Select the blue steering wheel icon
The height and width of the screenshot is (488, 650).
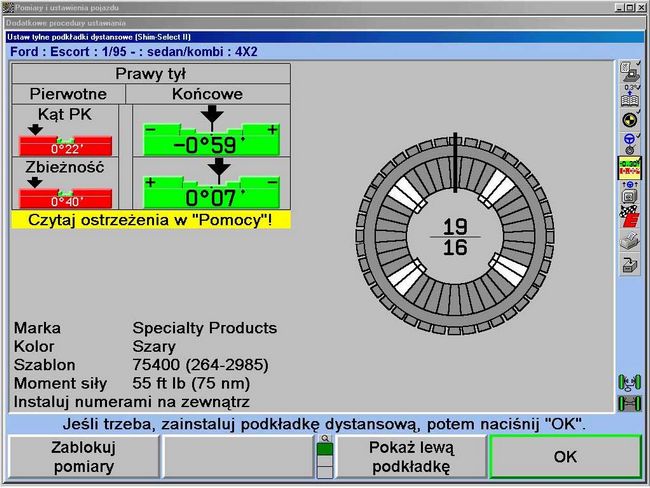[630, 143]
